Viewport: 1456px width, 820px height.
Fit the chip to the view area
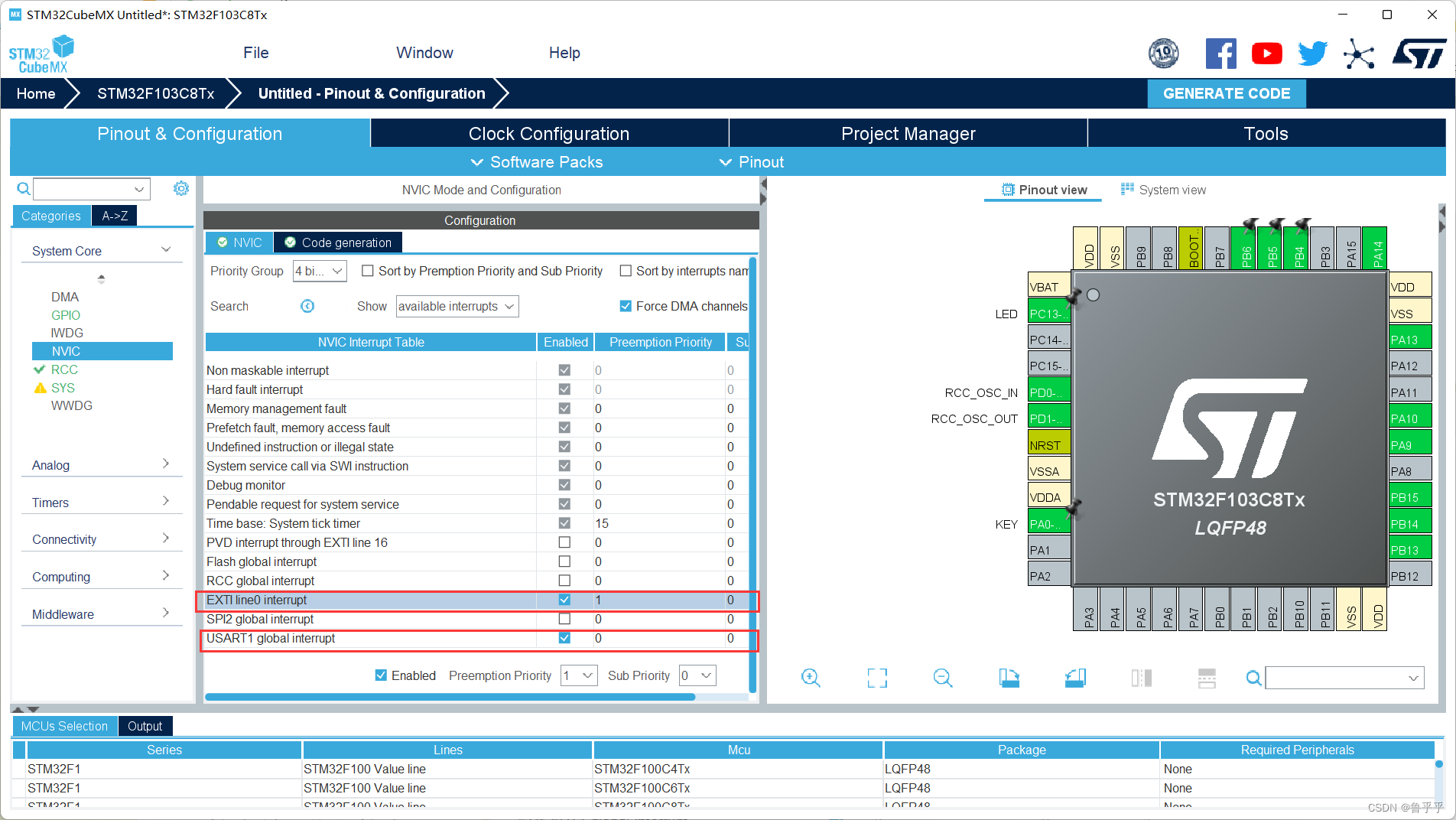coord(877,678)
